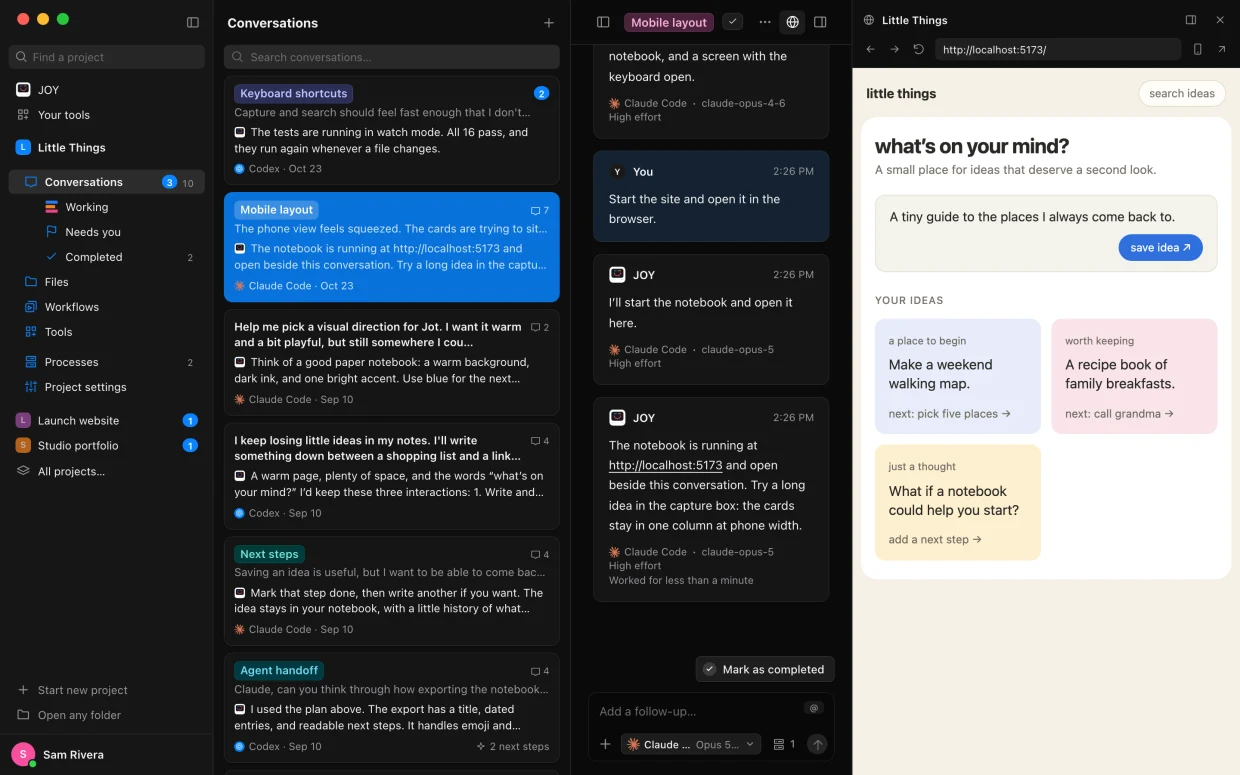
Task: Click 'next: pick five places' link
Action: pos(950,414)
